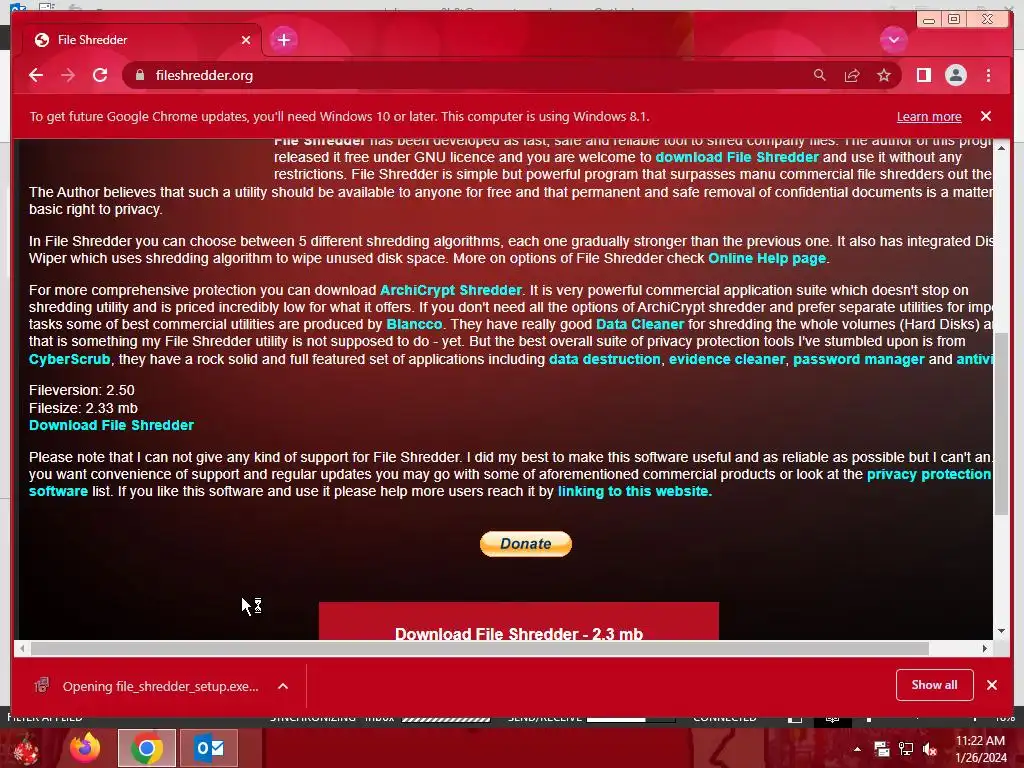
Task: Click the installer icon in downloads bar
Action: click(x=42, y=685)
